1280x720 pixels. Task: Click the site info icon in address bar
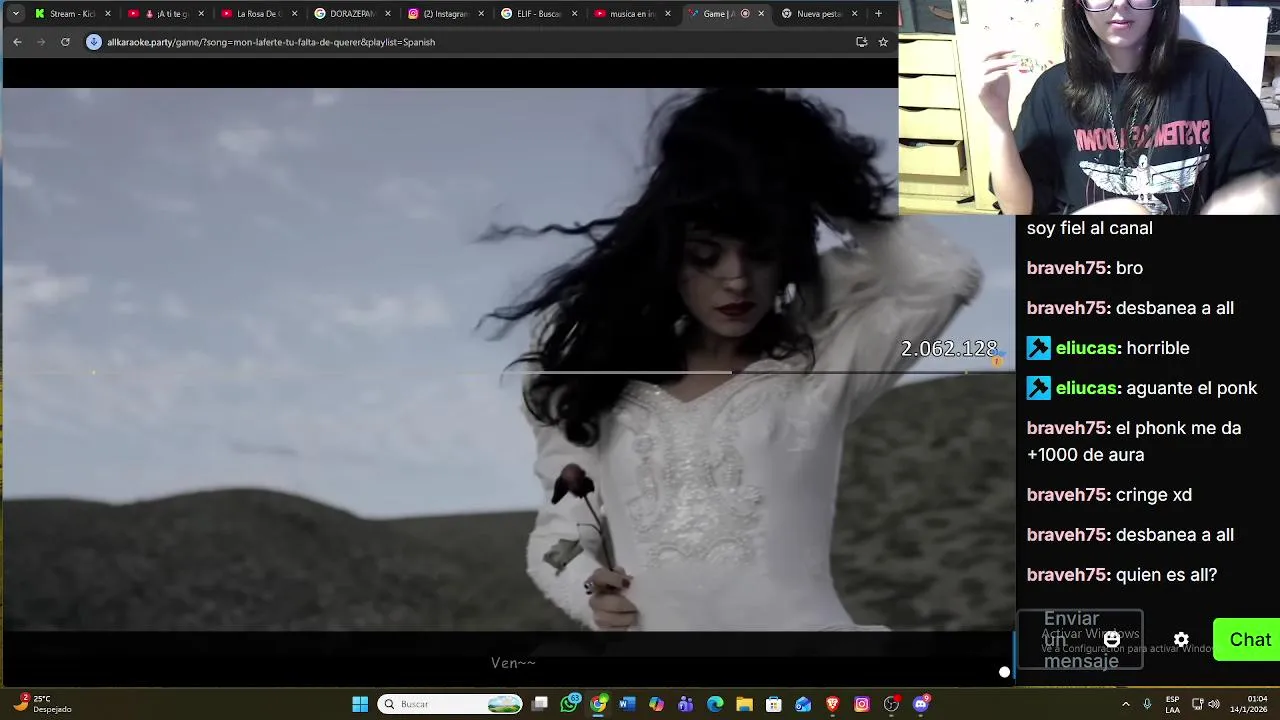point(94,42)
